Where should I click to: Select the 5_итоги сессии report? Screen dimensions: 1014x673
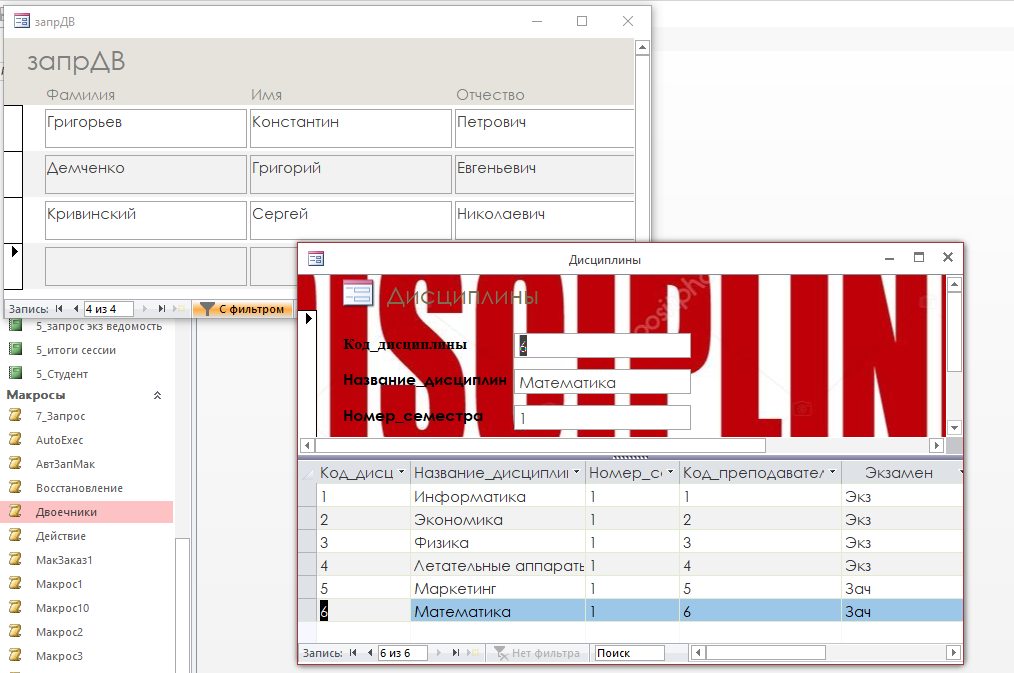pyautogui.click(x=75, y=350)
